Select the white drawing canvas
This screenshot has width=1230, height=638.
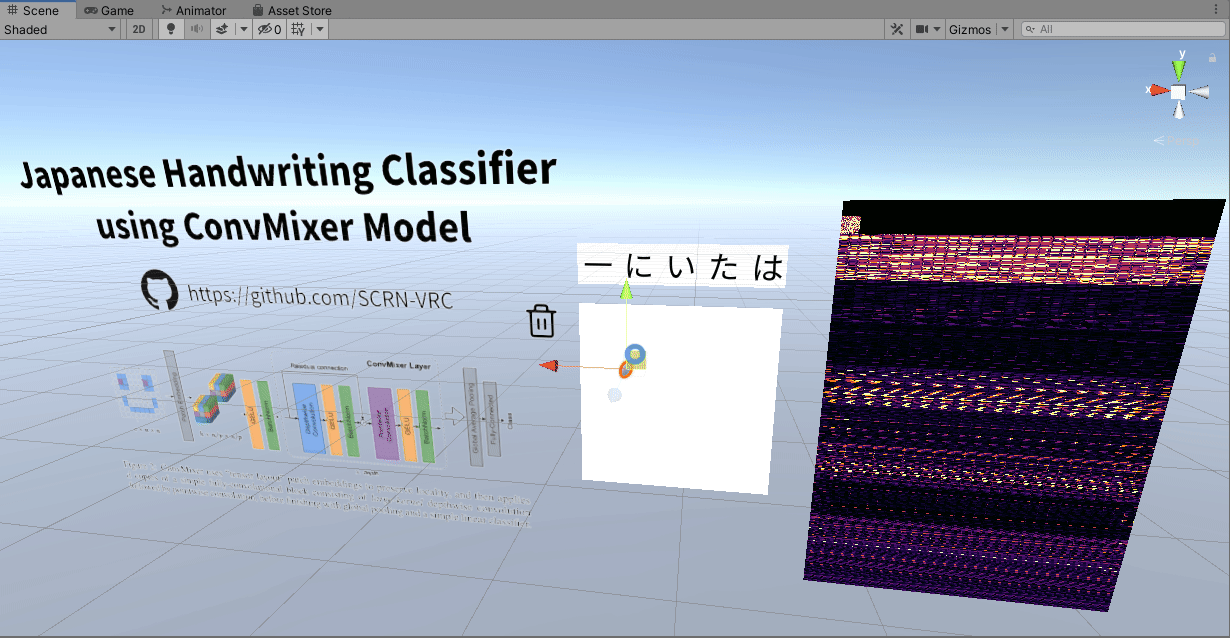point(681,399)
